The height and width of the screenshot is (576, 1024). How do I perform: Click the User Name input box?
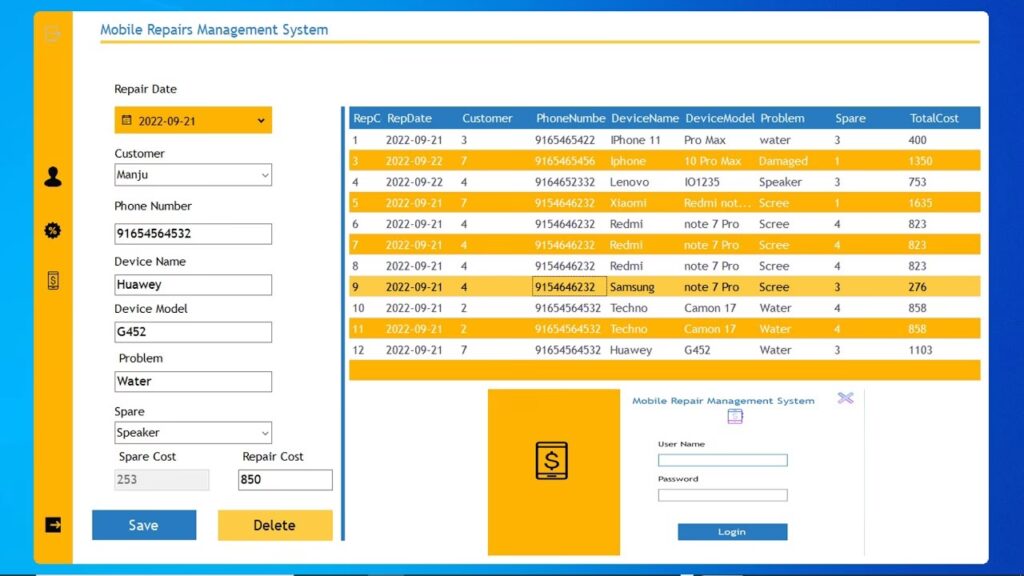722,460
